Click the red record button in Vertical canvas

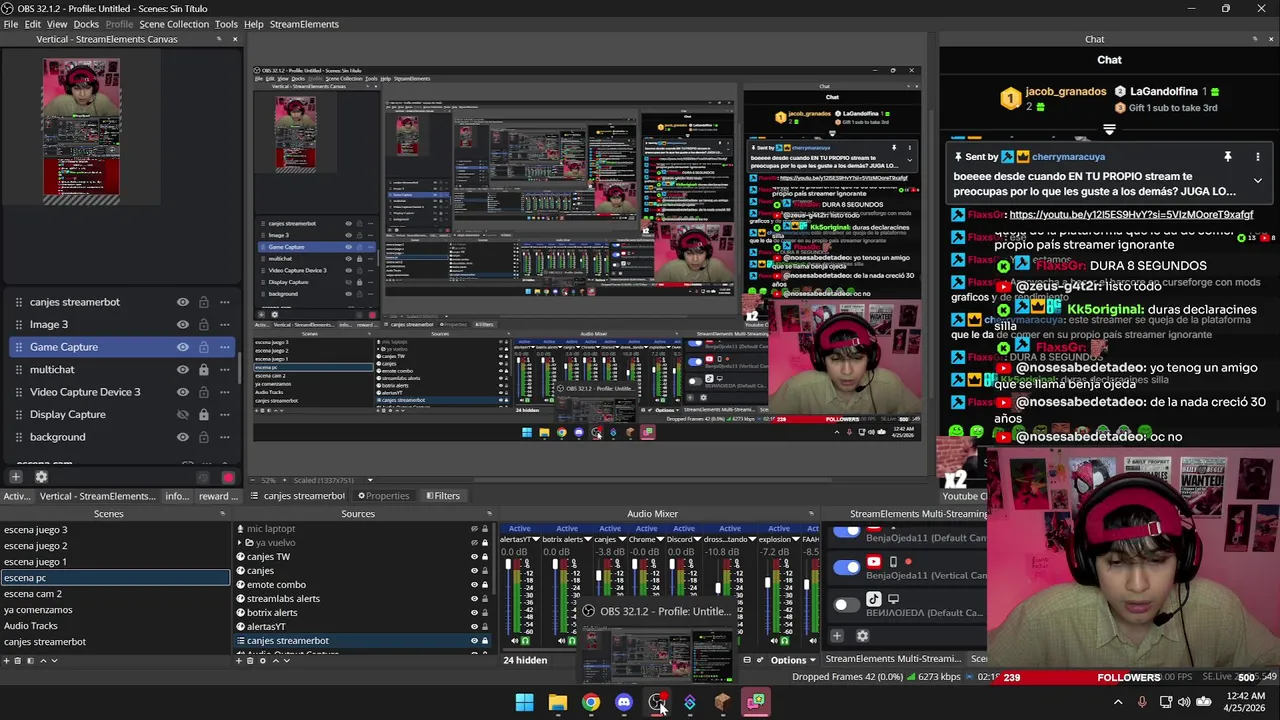[x=228, y=478]
